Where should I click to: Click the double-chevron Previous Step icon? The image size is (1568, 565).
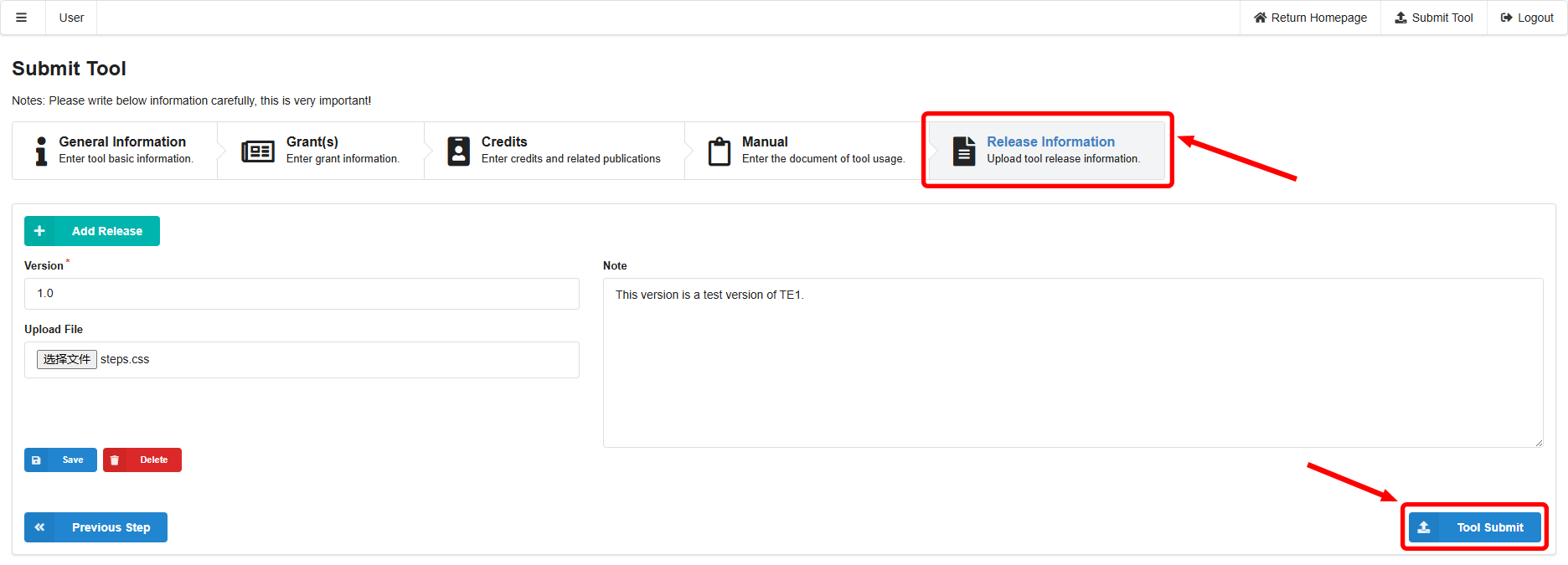pyautogui.click(x=39, y=527)
